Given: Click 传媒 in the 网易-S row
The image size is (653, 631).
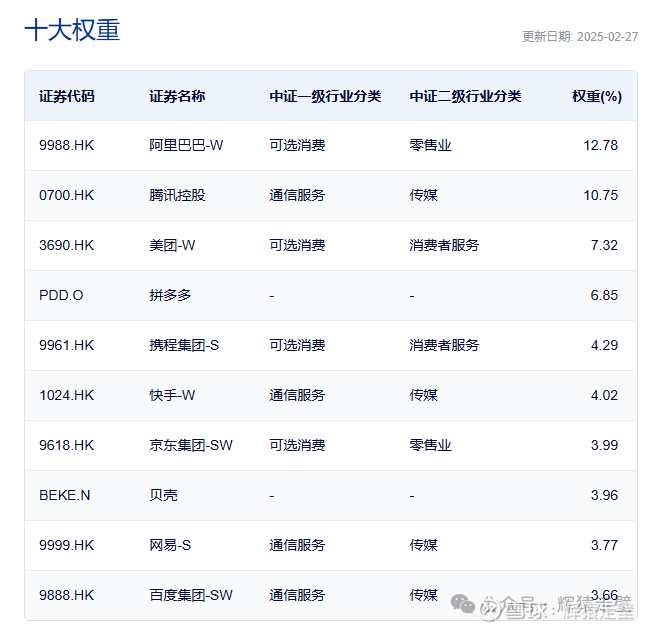Looking at the screenshot, I should (x=424, y=545).
